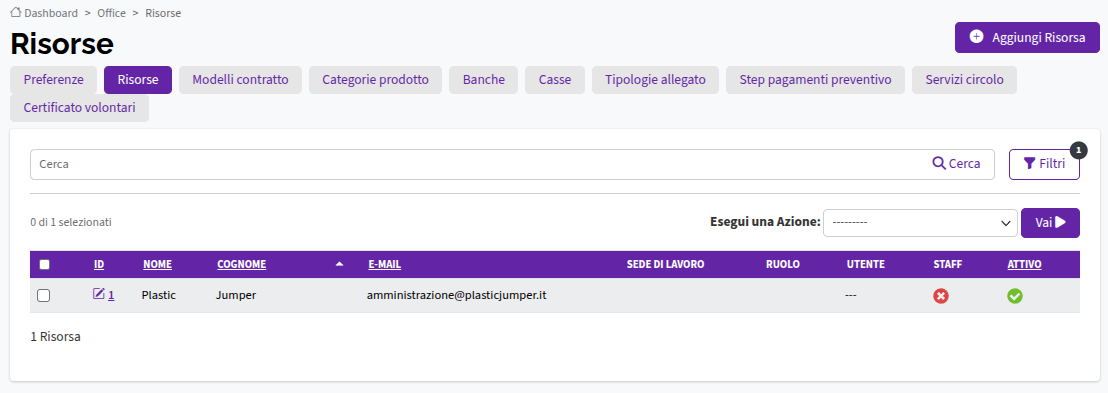Click the Plastic name cell
The height and width of the screenshot is (393, 1108).
[x=159, y=295]
